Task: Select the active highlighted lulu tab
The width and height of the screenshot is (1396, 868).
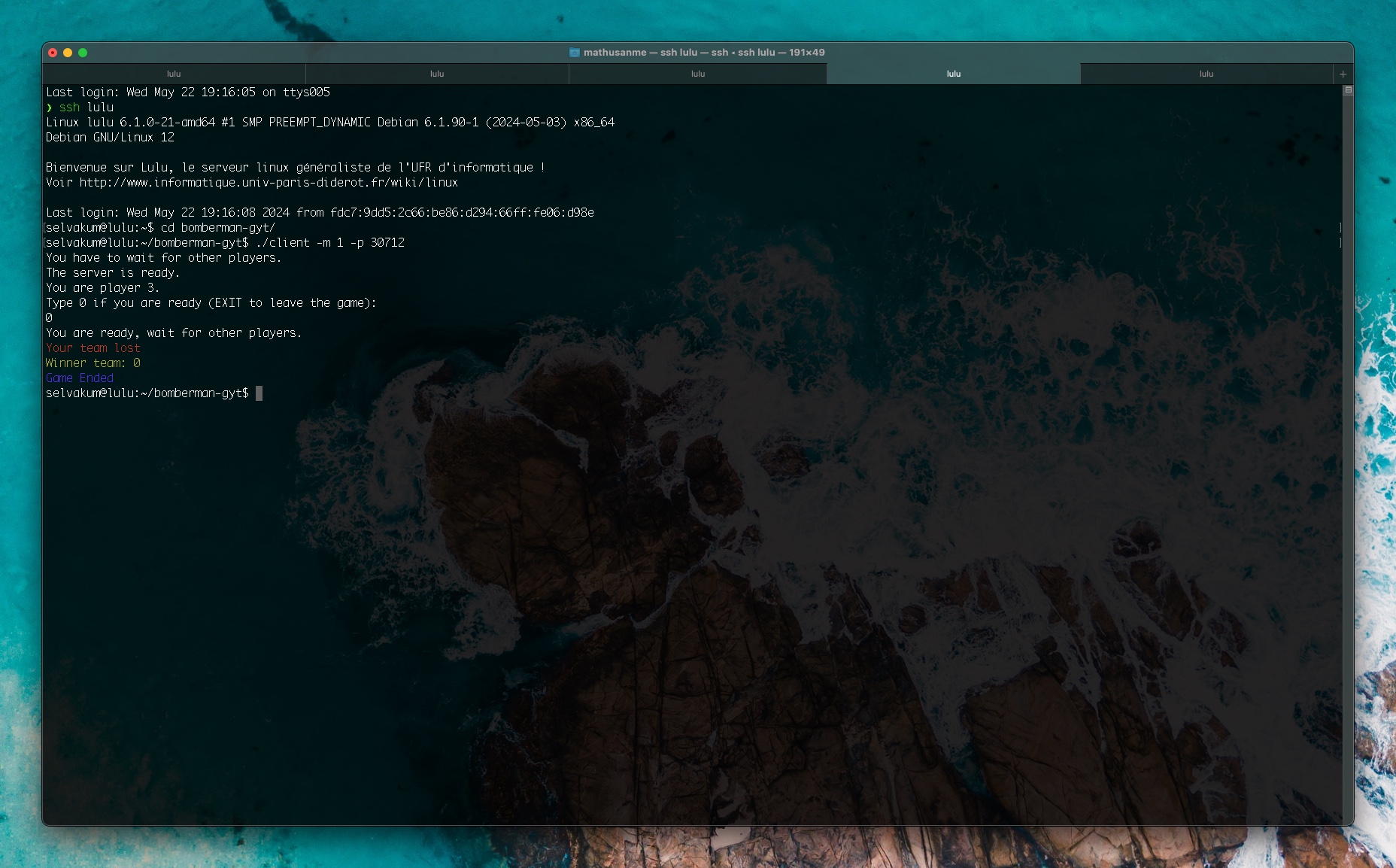Action: pyautogui.click(x=954, y=74)
